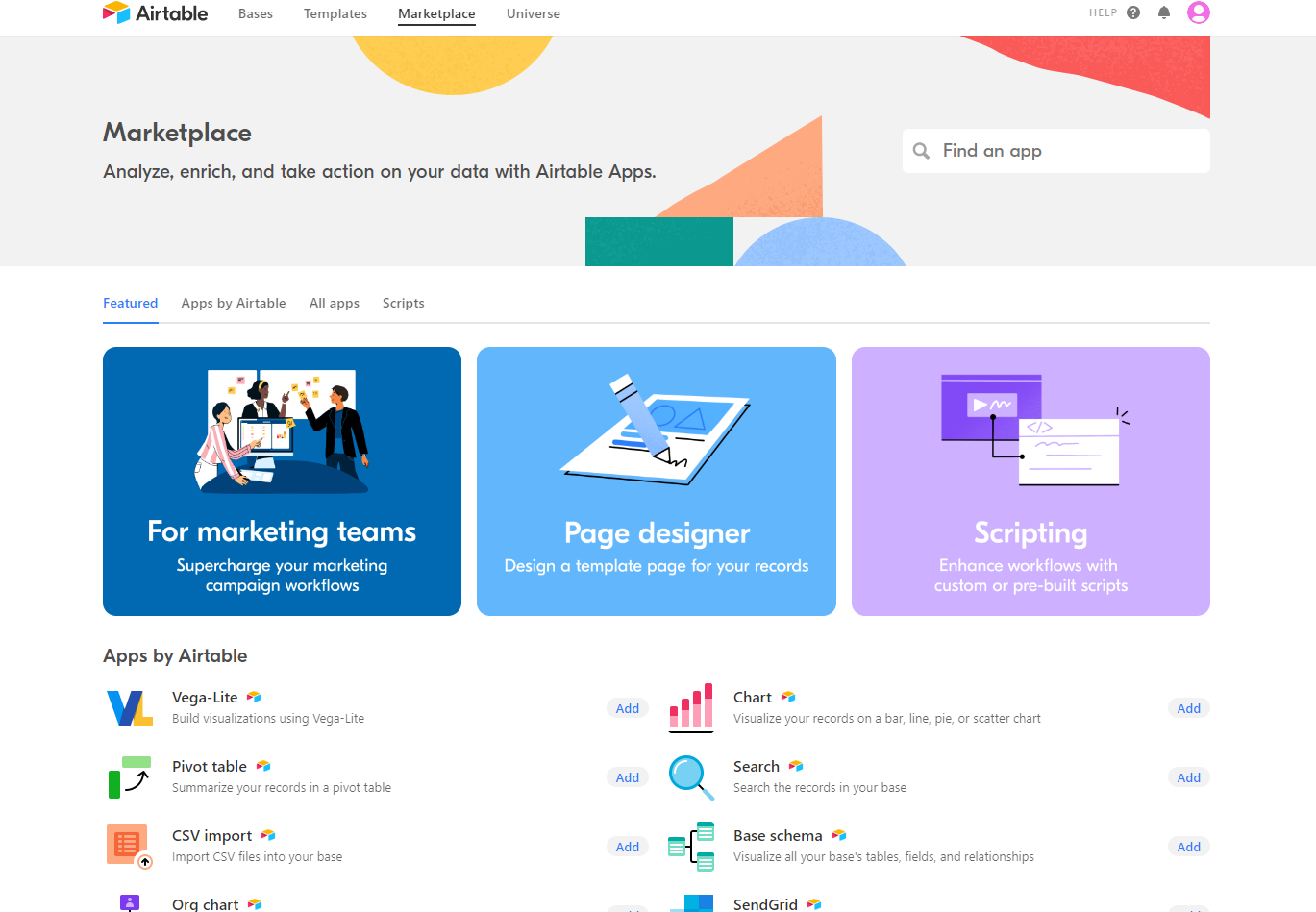Click Airtable badge next to CSV import
The height and width of the screenshot is (912, 1316).
(268, 835)
